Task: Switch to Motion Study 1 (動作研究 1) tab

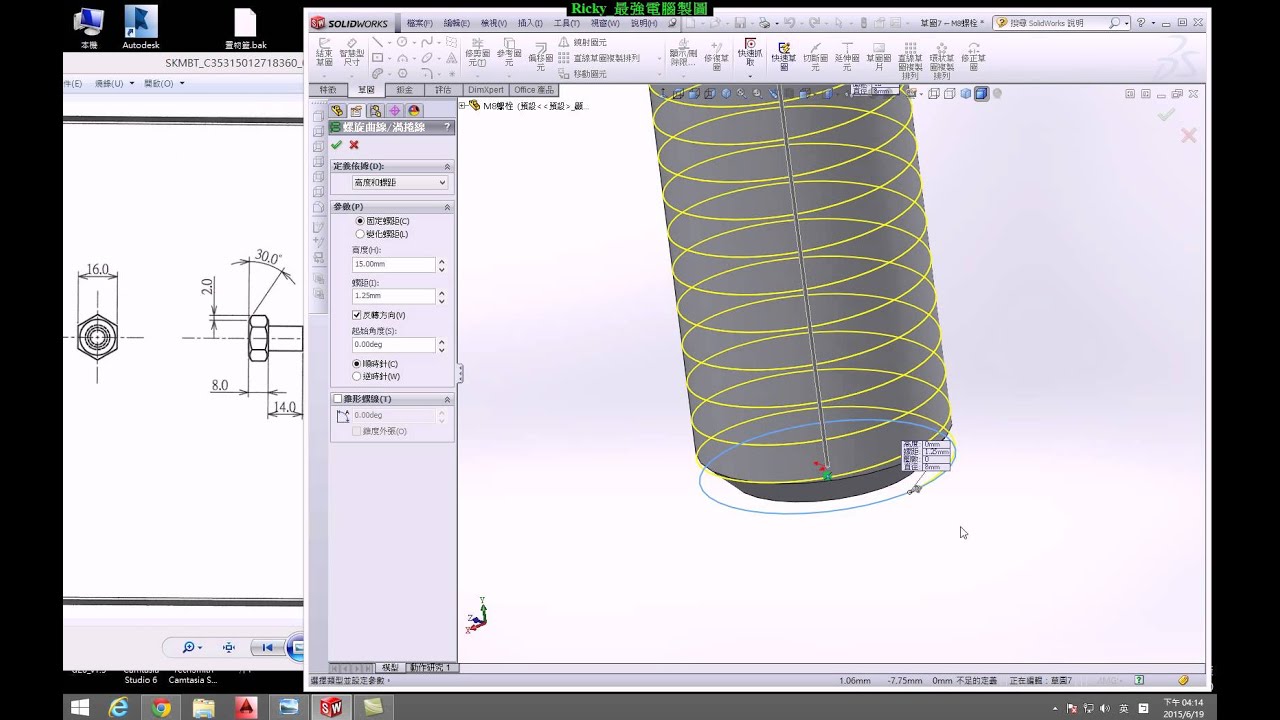Action: [430, 667]
